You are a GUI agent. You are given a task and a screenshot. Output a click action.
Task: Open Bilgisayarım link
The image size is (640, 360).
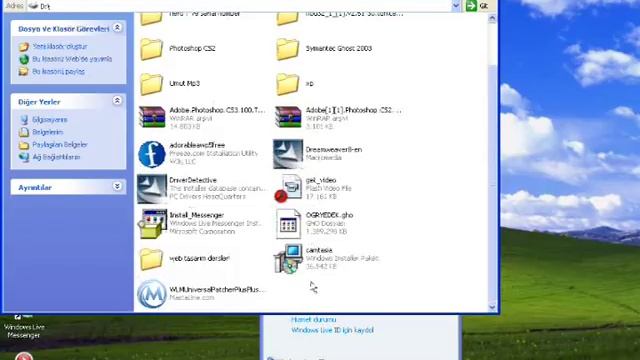point(50,120)
